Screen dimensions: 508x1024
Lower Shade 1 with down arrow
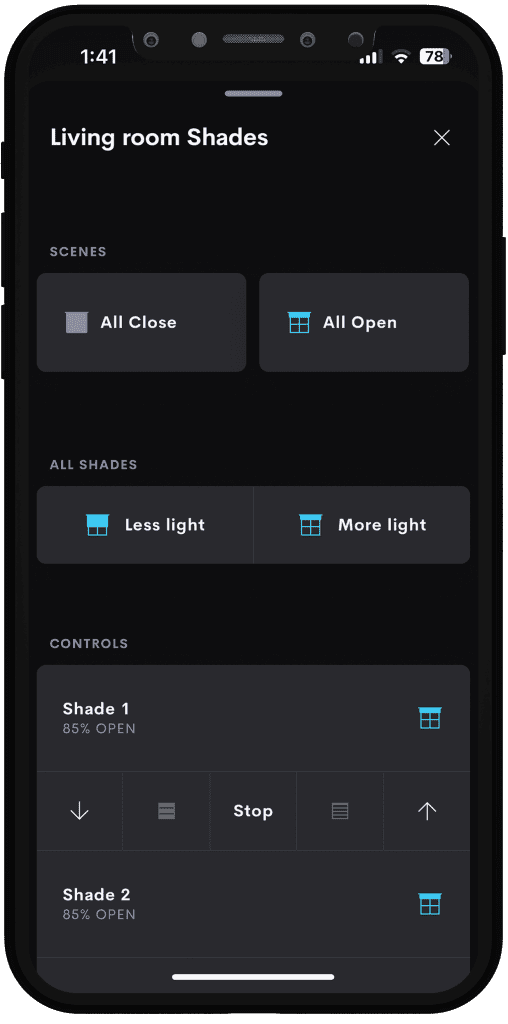79,811
